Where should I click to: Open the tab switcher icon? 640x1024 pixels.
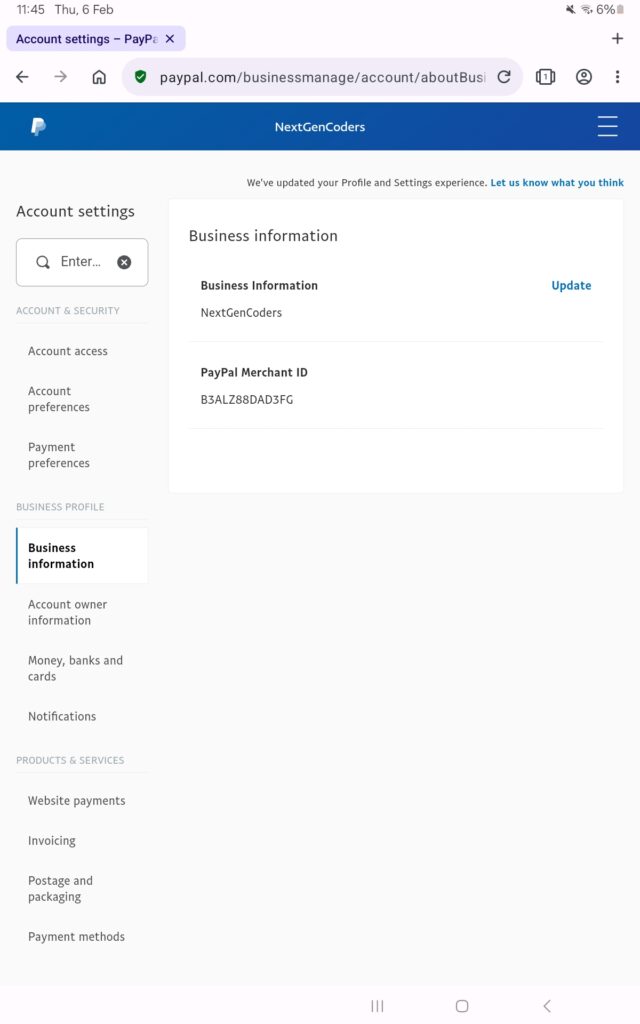point(545,77)
